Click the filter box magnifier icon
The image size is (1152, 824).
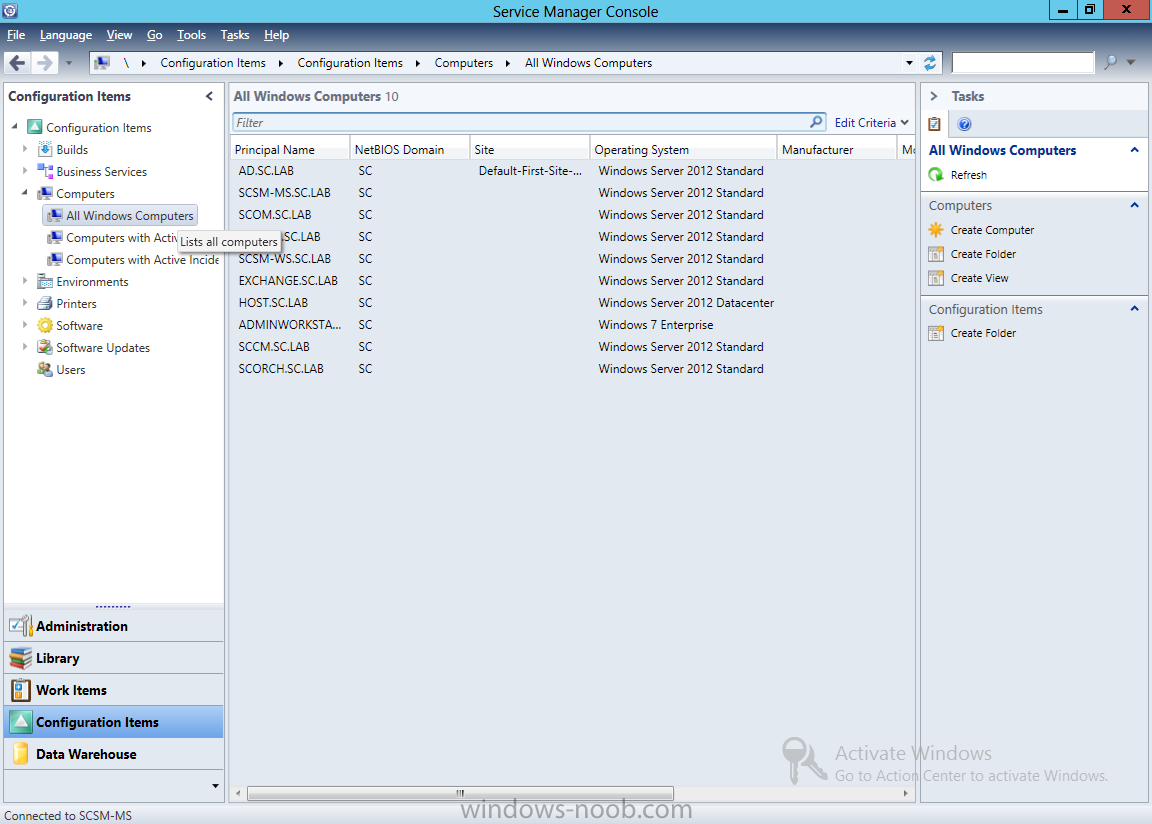coord(816,122)
